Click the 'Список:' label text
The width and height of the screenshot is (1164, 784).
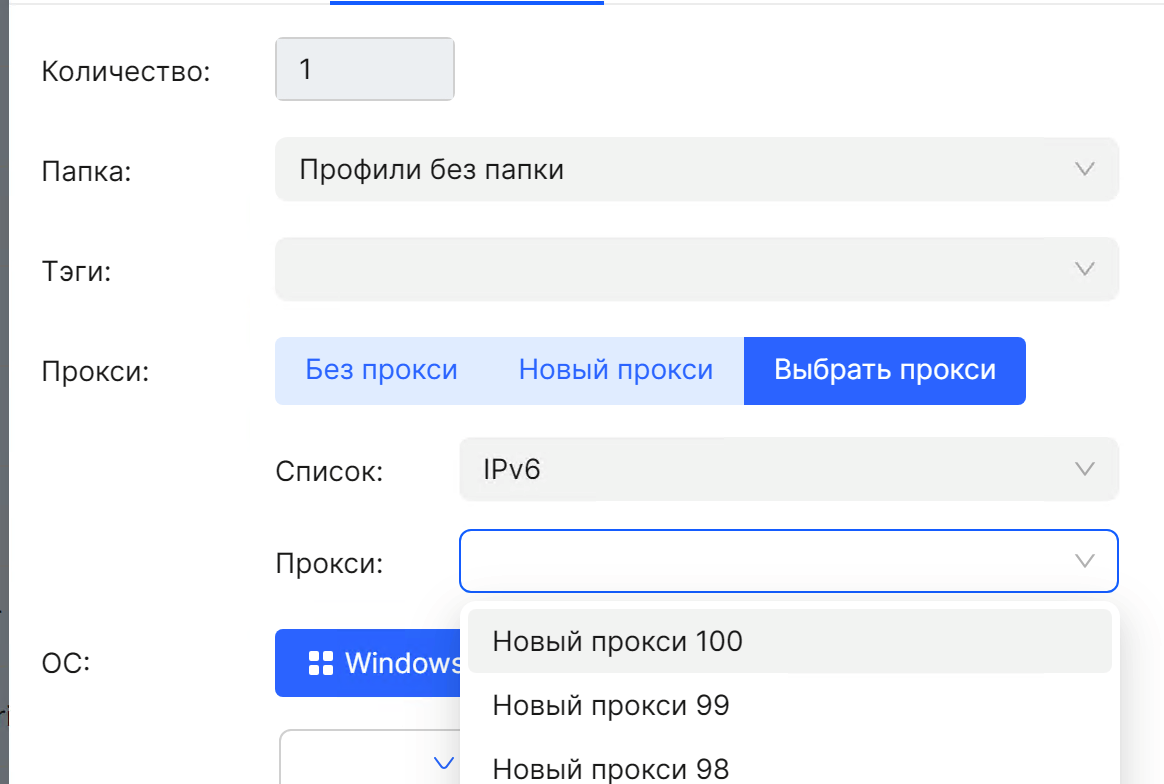point(329,471)
